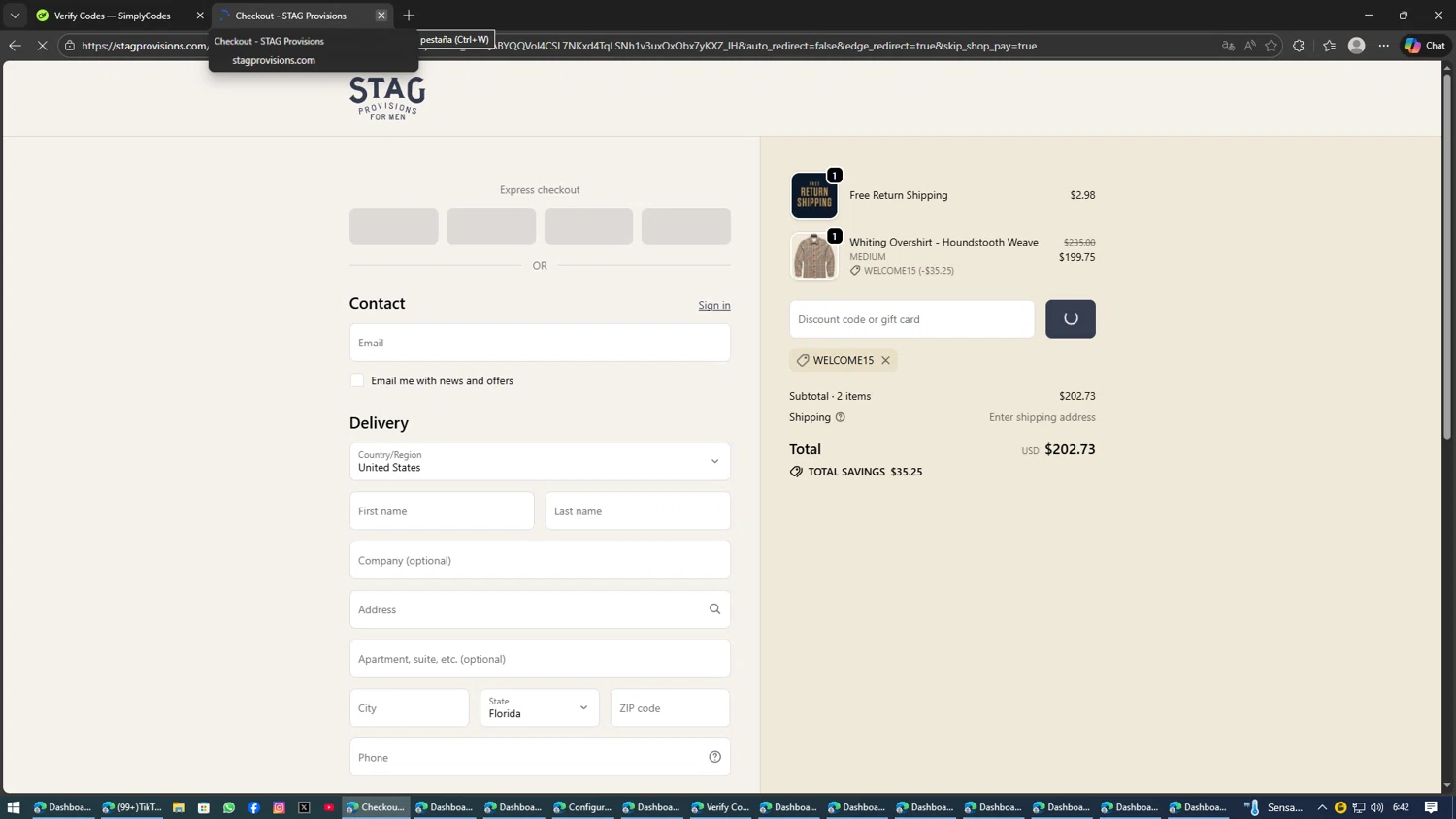Switch to Verify Codes — SimplyCodes tab
Screen dimensions: 1456x819
[x=112, y=16]
